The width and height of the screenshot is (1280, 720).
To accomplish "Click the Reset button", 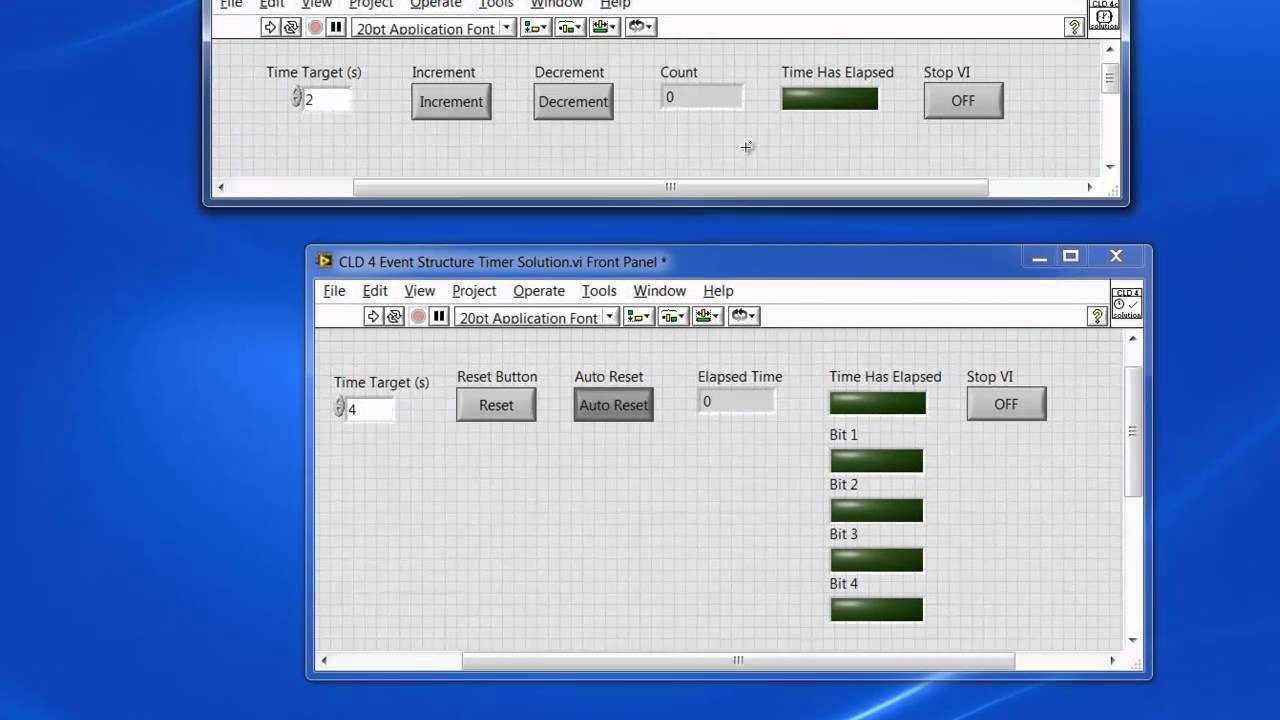I will tap(496, 405).
